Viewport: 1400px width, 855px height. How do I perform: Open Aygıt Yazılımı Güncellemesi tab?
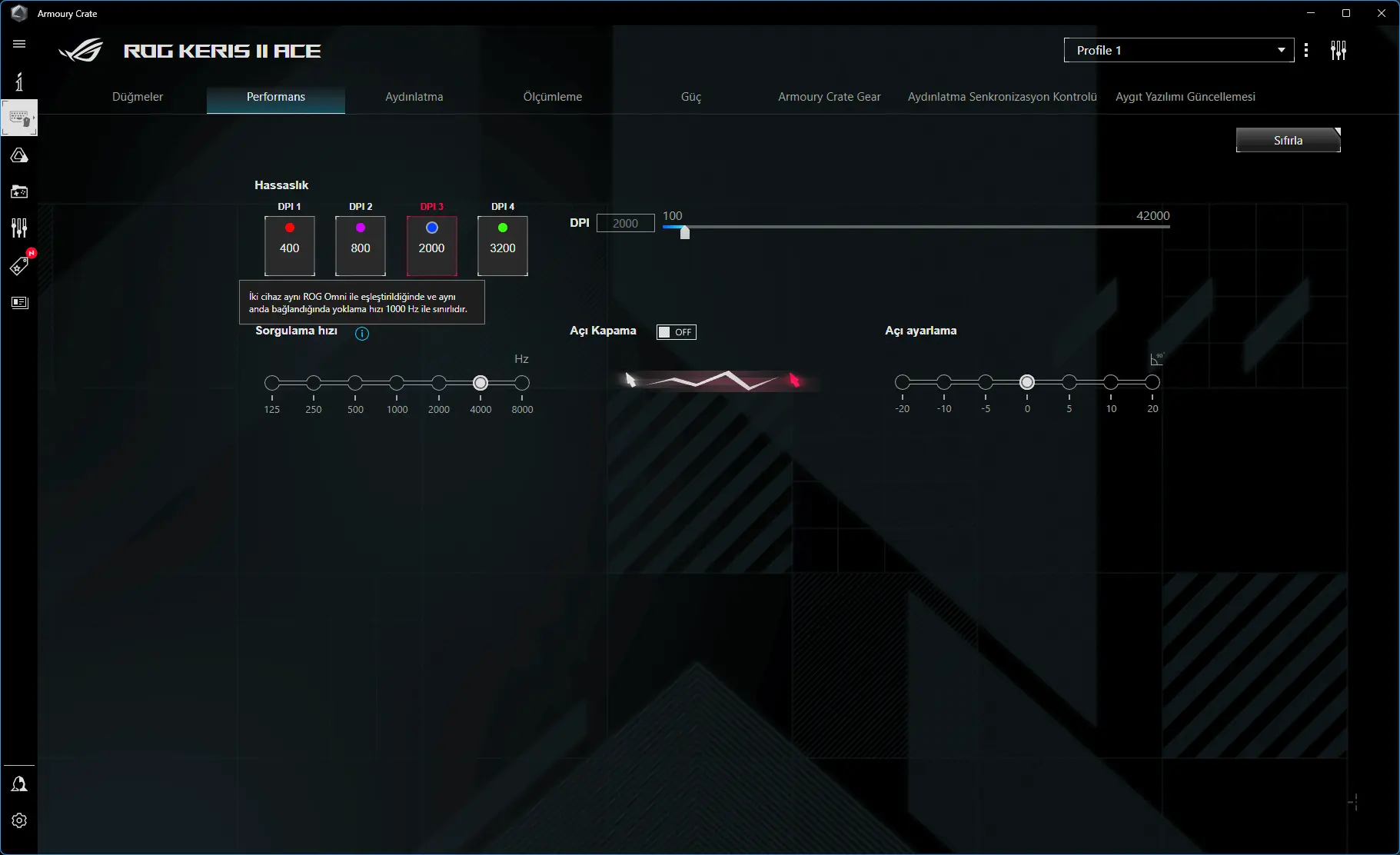tap(1186, 97)
